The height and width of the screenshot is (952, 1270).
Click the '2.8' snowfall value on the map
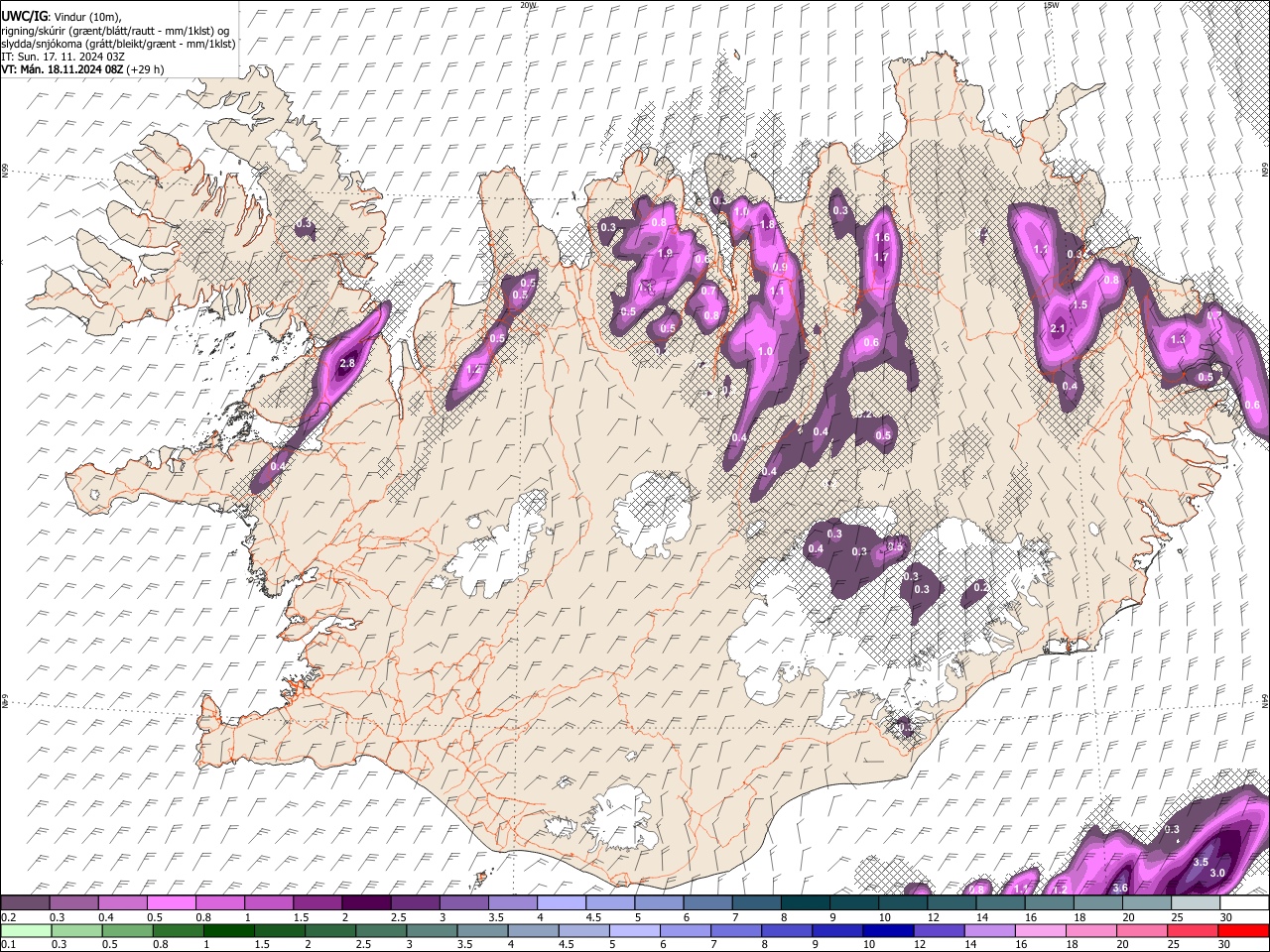347,364
